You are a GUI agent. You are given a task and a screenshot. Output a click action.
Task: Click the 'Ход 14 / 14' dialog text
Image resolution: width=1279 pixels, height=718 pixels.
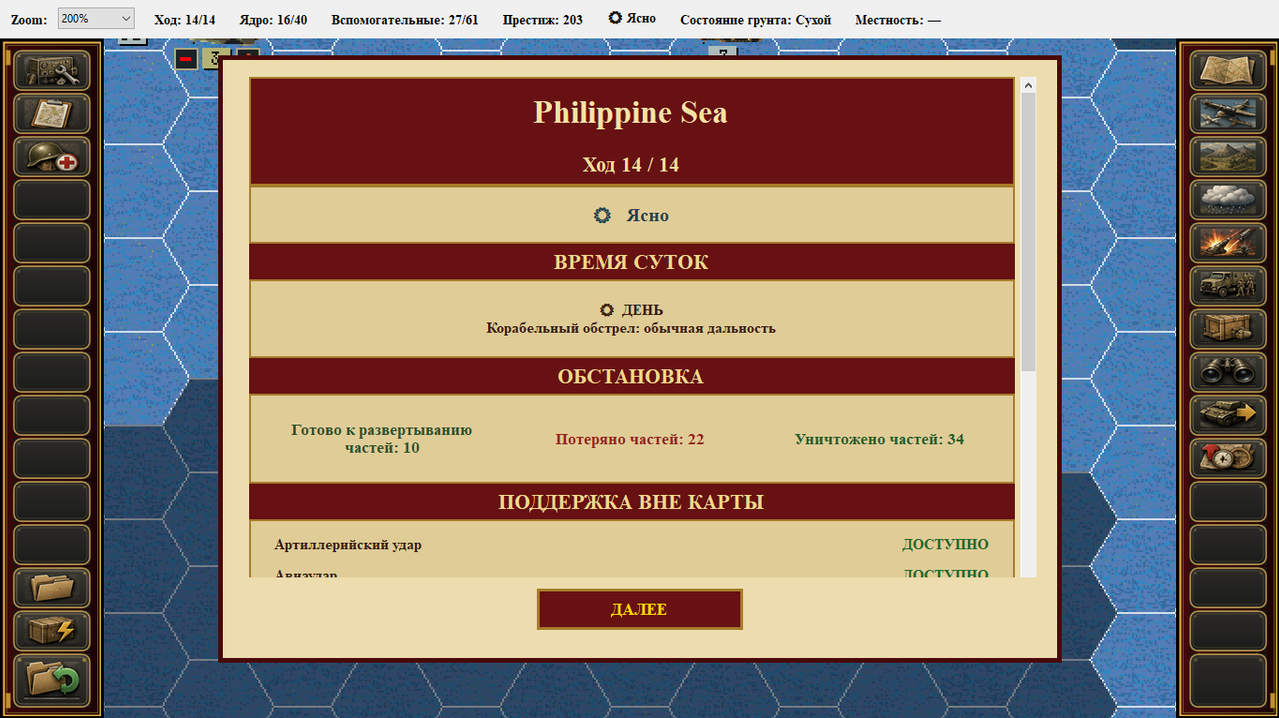click(631, 165)
